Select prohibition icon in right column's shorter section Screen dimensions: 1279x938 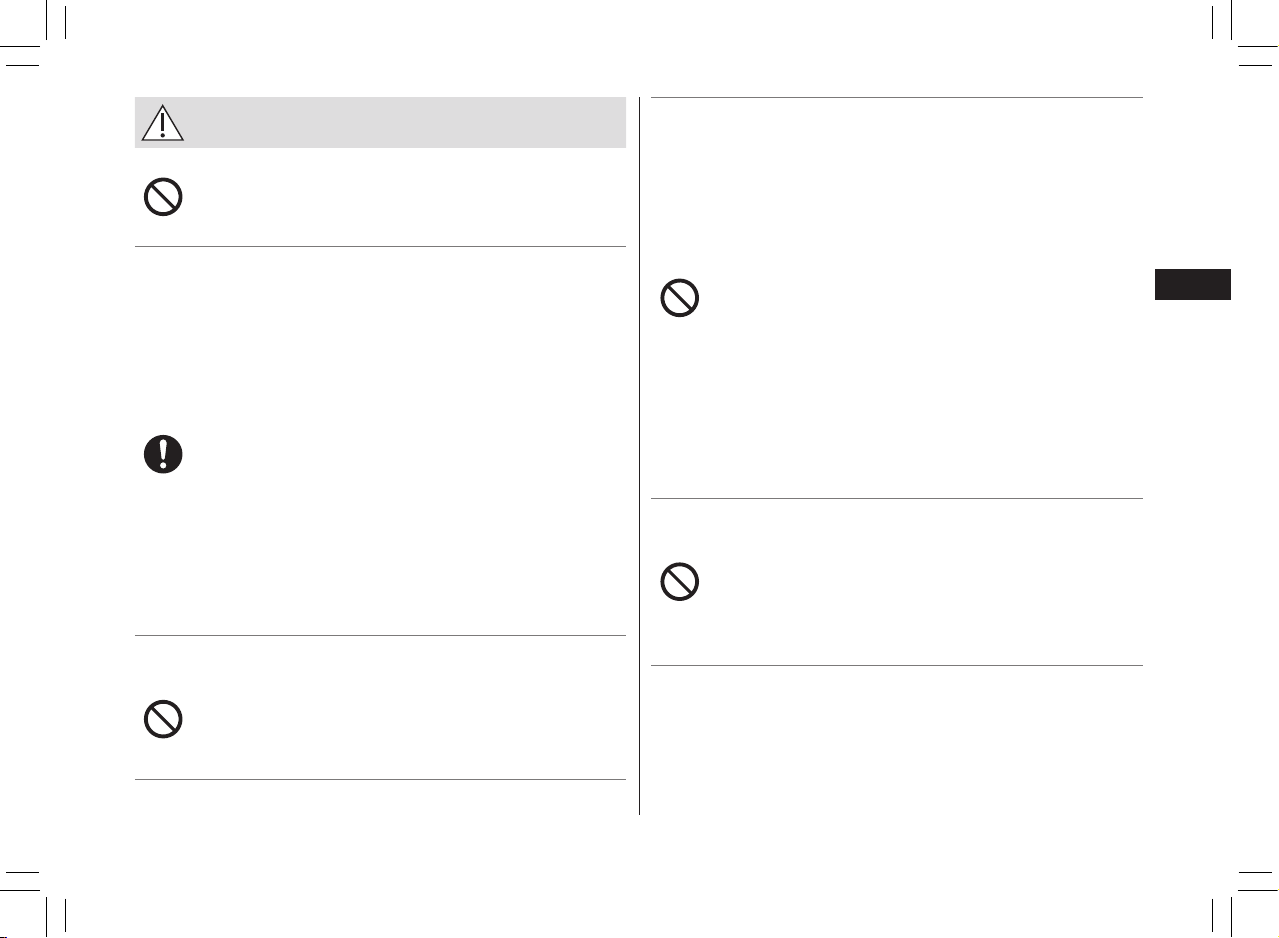click(679, 582)
